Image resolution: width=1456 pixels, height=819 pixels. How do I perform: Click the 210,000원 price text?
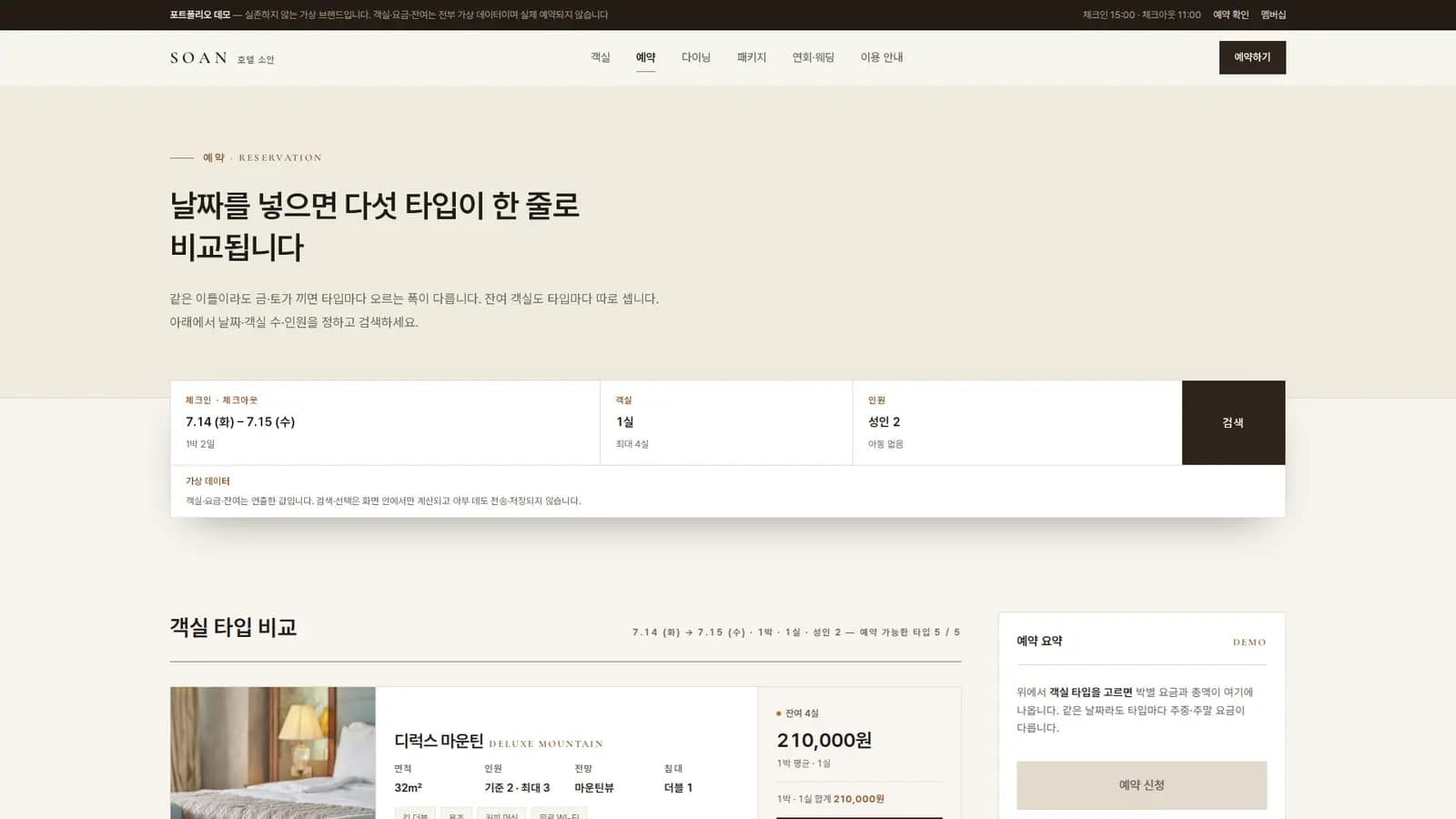(824, 740)
